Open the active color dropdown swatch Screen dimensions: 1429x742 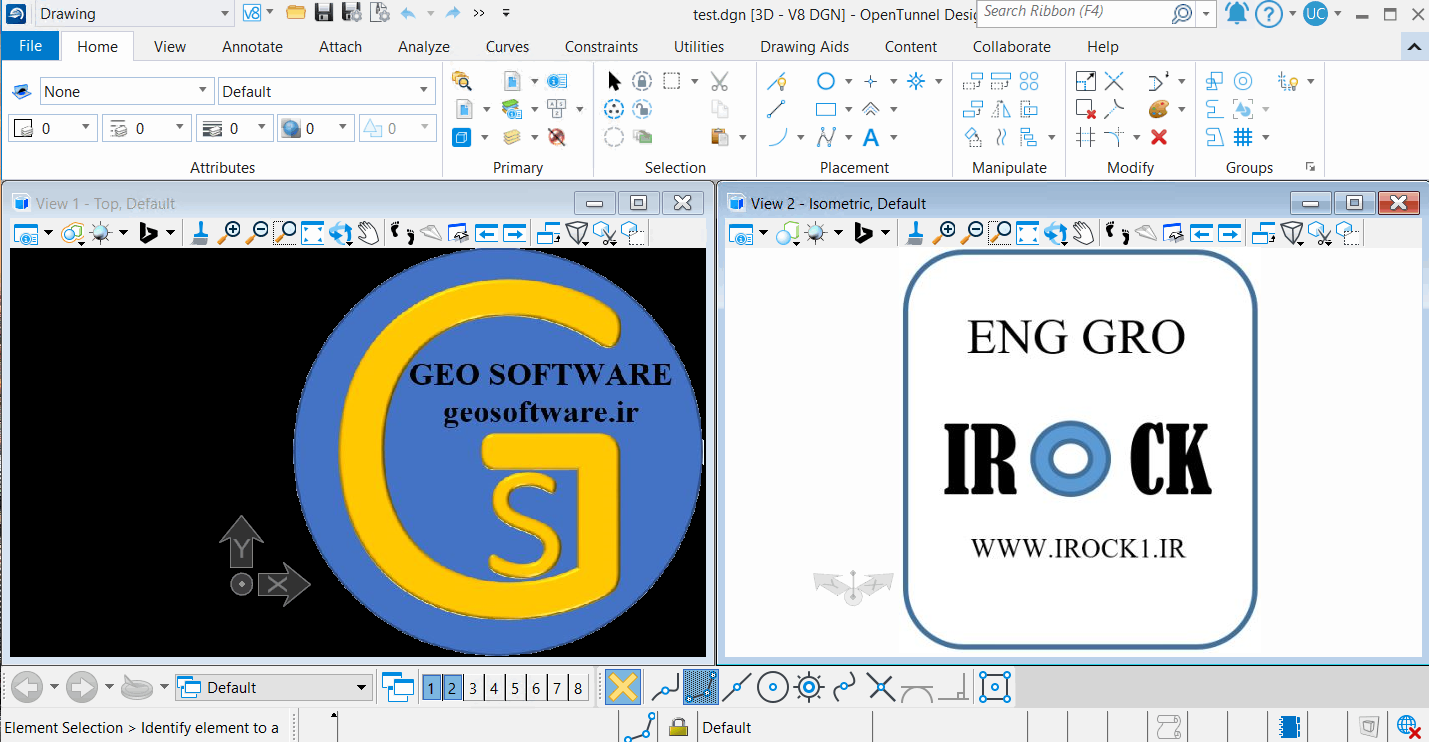(53, 128)
